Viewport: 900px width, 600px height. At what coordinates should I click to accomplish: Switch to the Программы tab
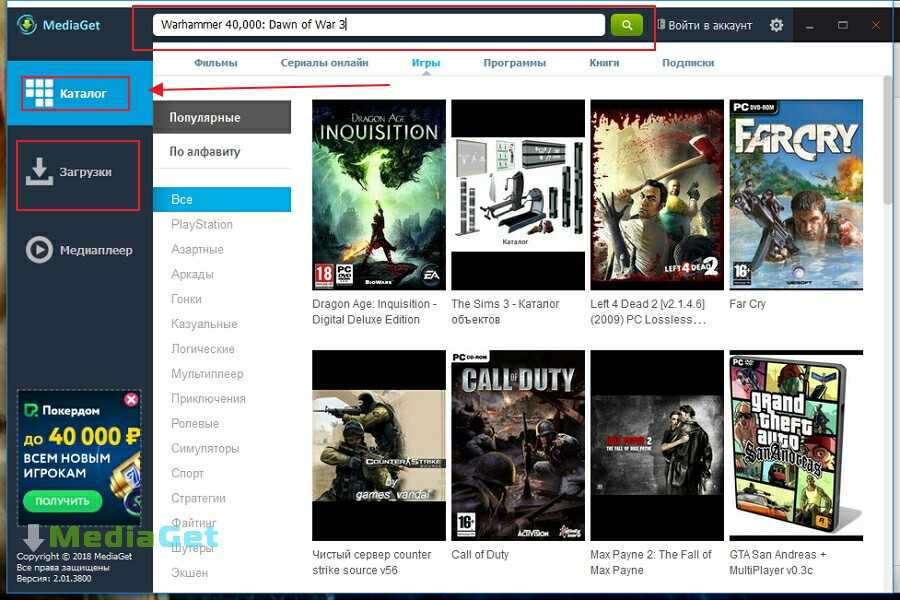514,63
